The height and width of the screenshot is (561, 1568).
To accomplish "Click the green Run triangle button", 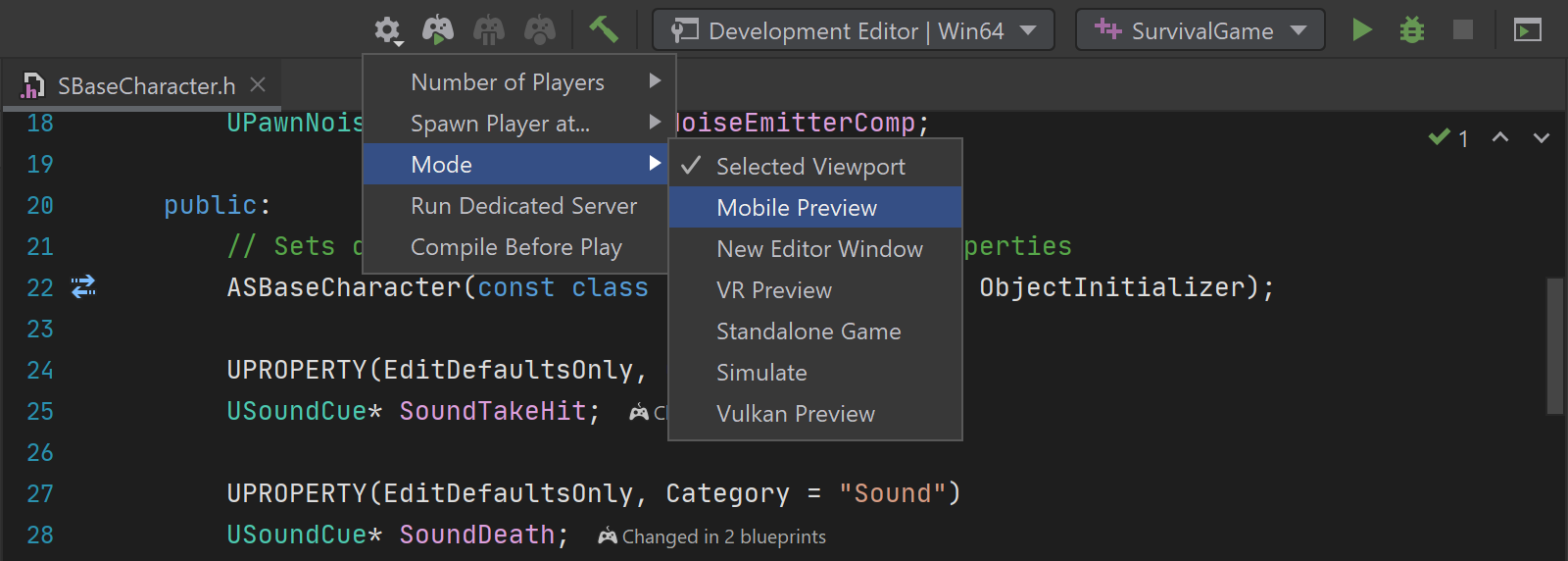I will click(1361, 29).
